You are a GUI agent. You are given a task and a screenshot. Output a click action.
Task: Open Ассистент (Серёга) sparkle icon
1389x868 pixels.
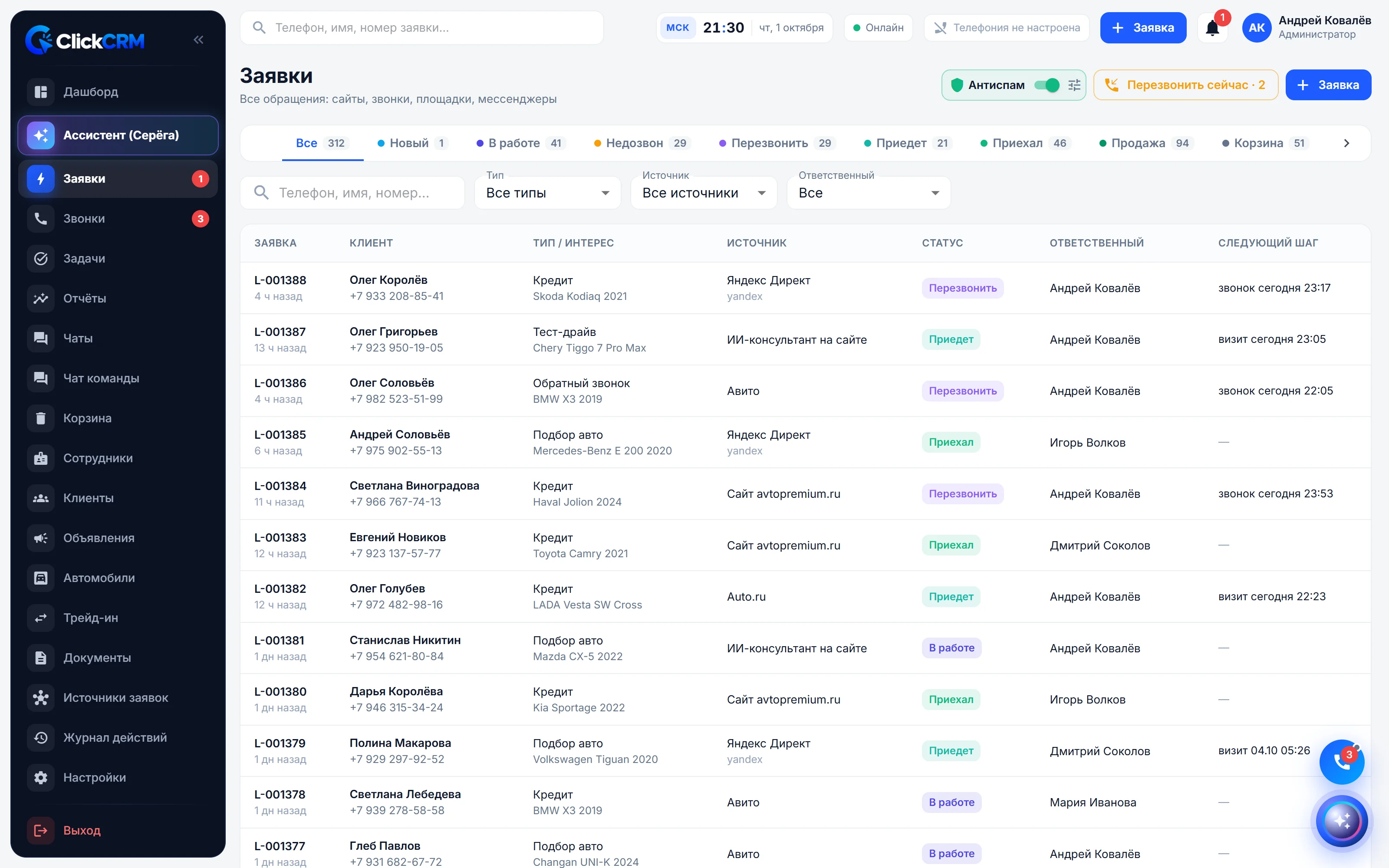41,135
